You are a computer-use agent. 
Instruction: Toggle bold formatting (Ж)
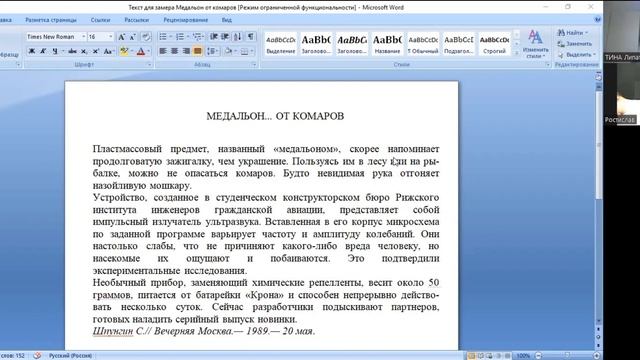point(31,51)
